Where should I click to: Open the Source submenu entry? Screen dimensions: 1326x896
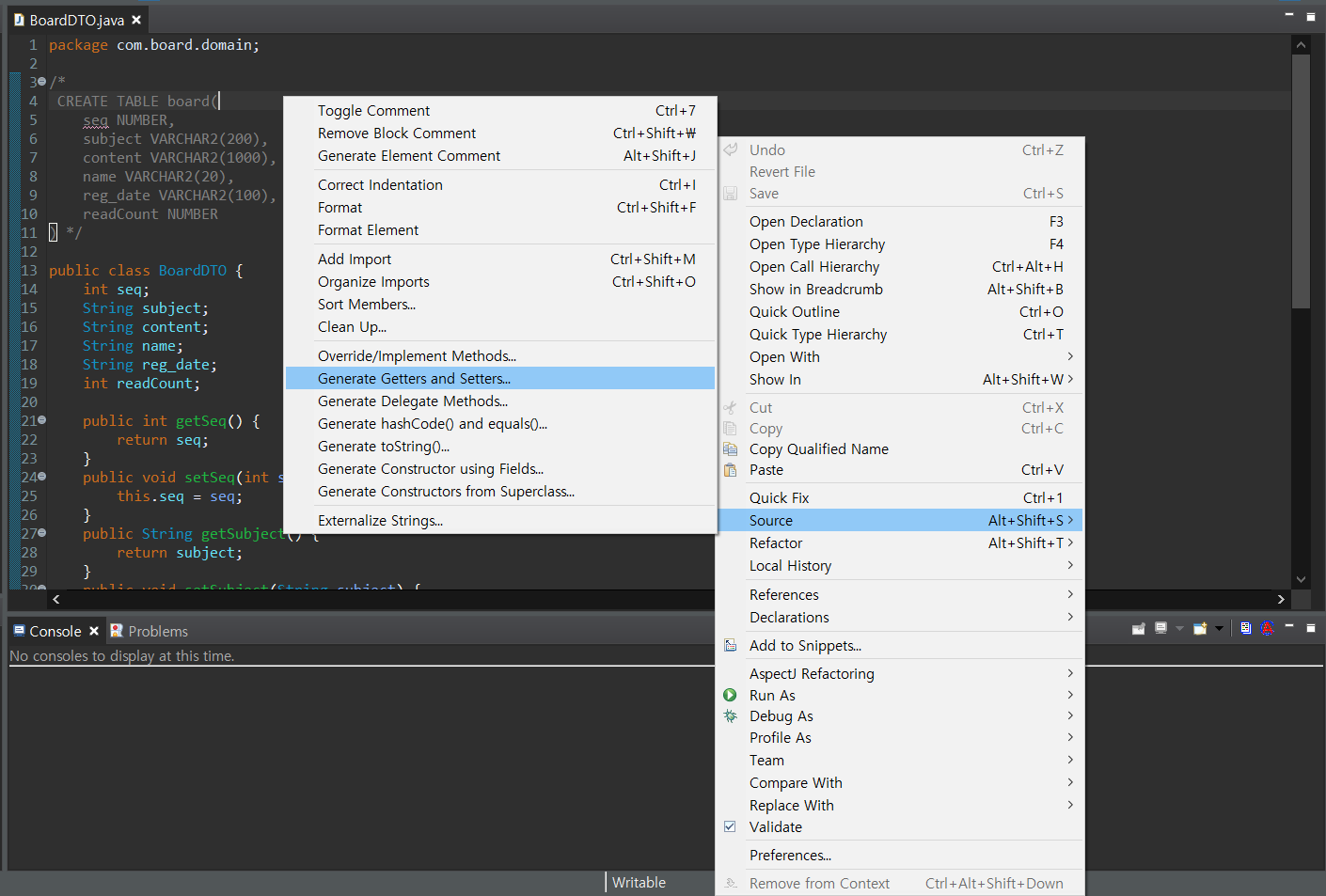[901, 520]
